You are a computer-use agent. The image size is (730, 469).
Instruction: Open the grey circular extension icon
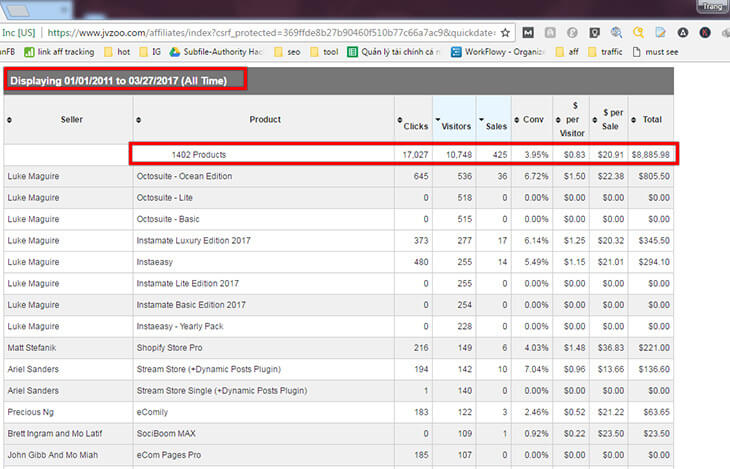[x=572, y=33]
